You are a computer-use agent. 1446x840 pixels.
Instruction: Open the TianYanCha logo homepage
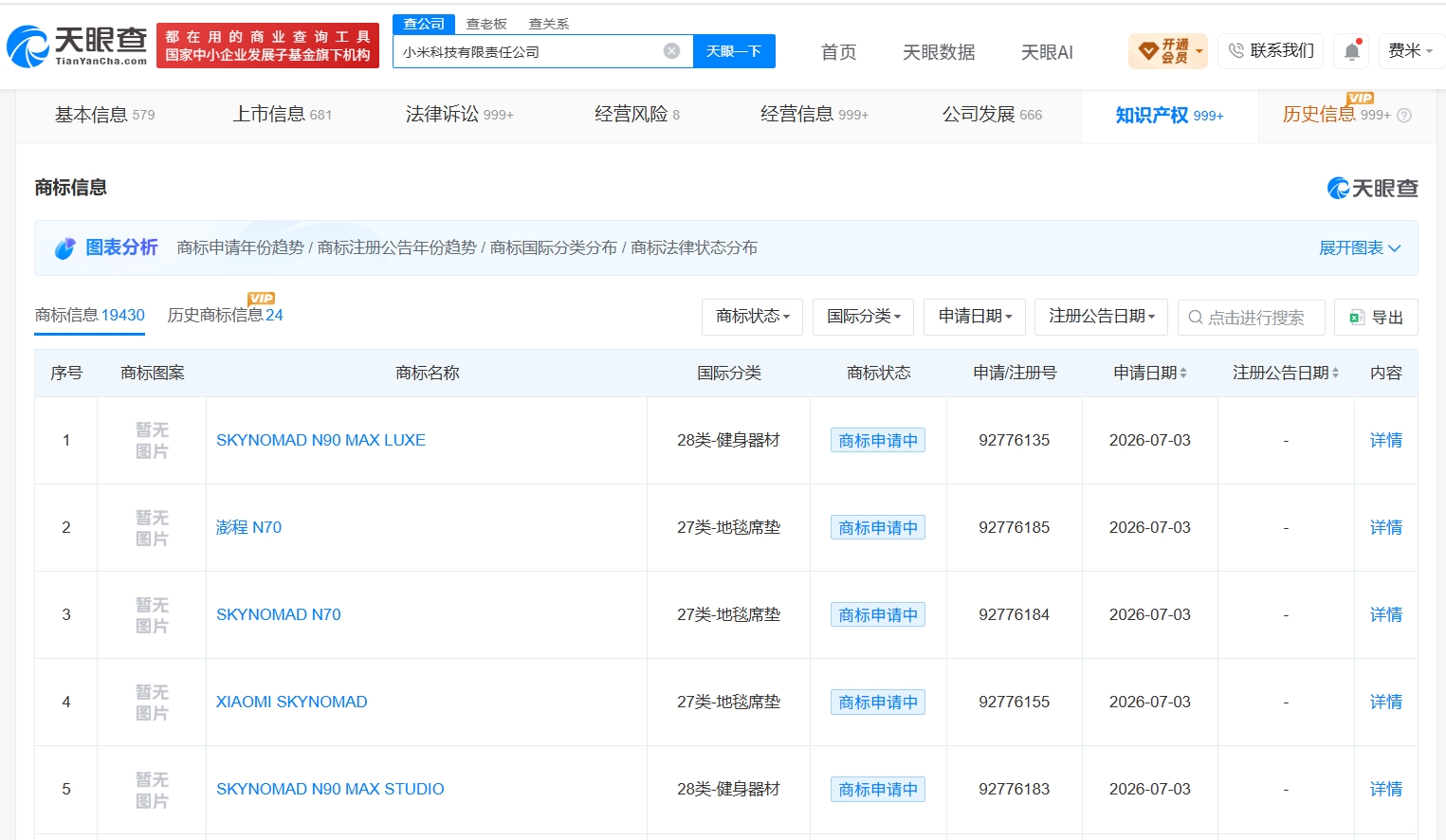pyautogui.click(x=77, y=46)
